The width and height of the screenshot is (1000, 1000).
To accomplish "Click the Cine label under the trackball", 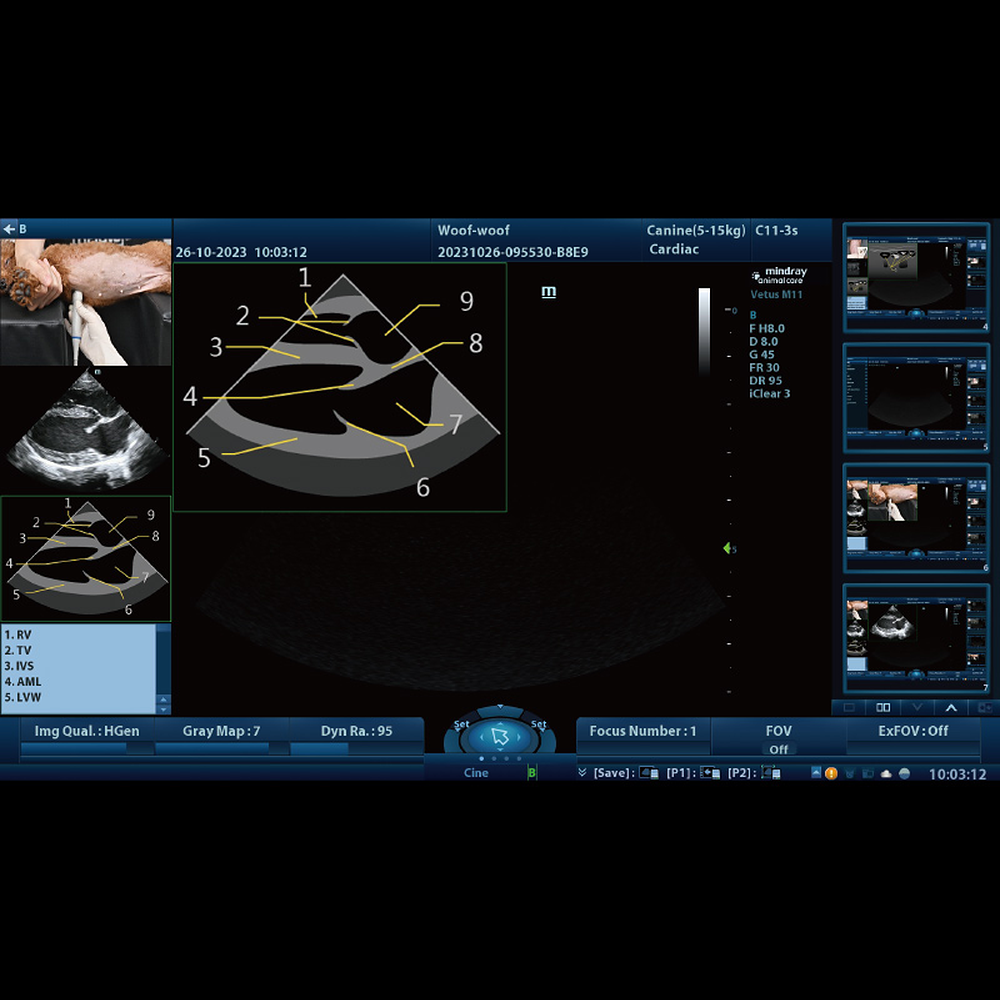I will click(x=476, y=773).
